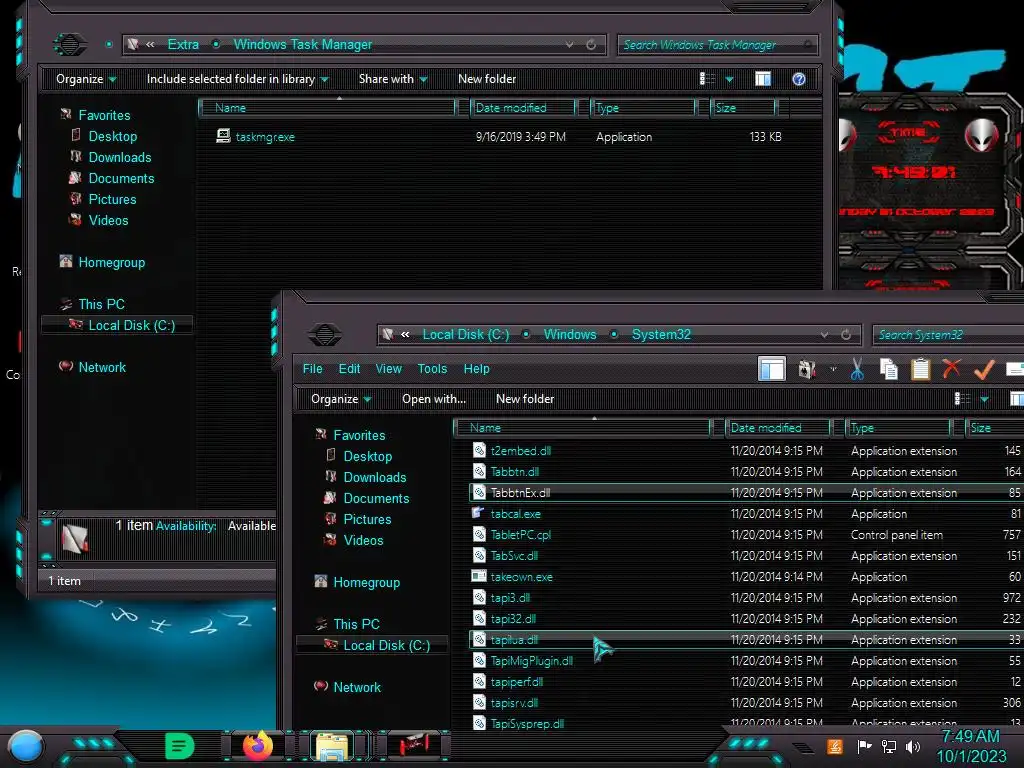Click the Search System32 field
The image size is (1024, 768).
pos(947,335)
